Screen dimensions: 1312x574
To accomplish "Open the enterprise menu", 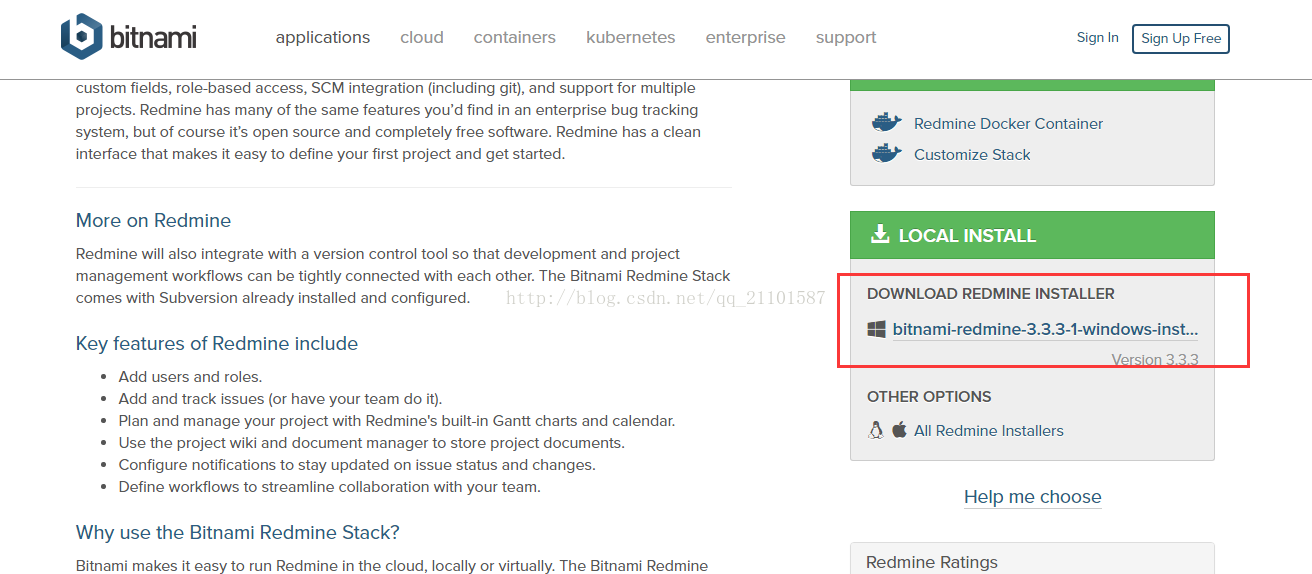I will [746, 37].
